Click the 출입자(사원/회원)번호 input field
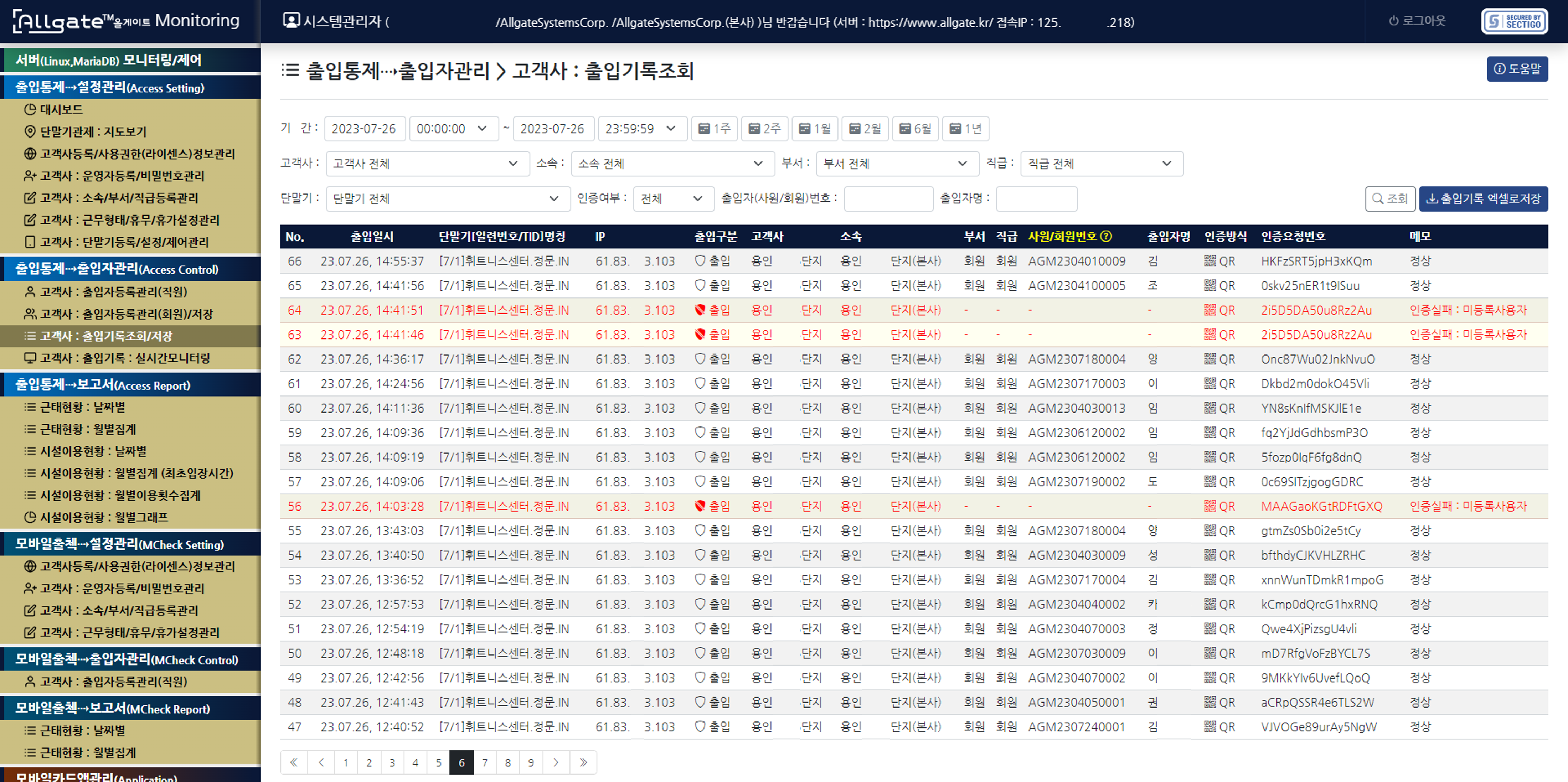The image size is (1568, 782). pyautogui.click(x=888, y=199)
